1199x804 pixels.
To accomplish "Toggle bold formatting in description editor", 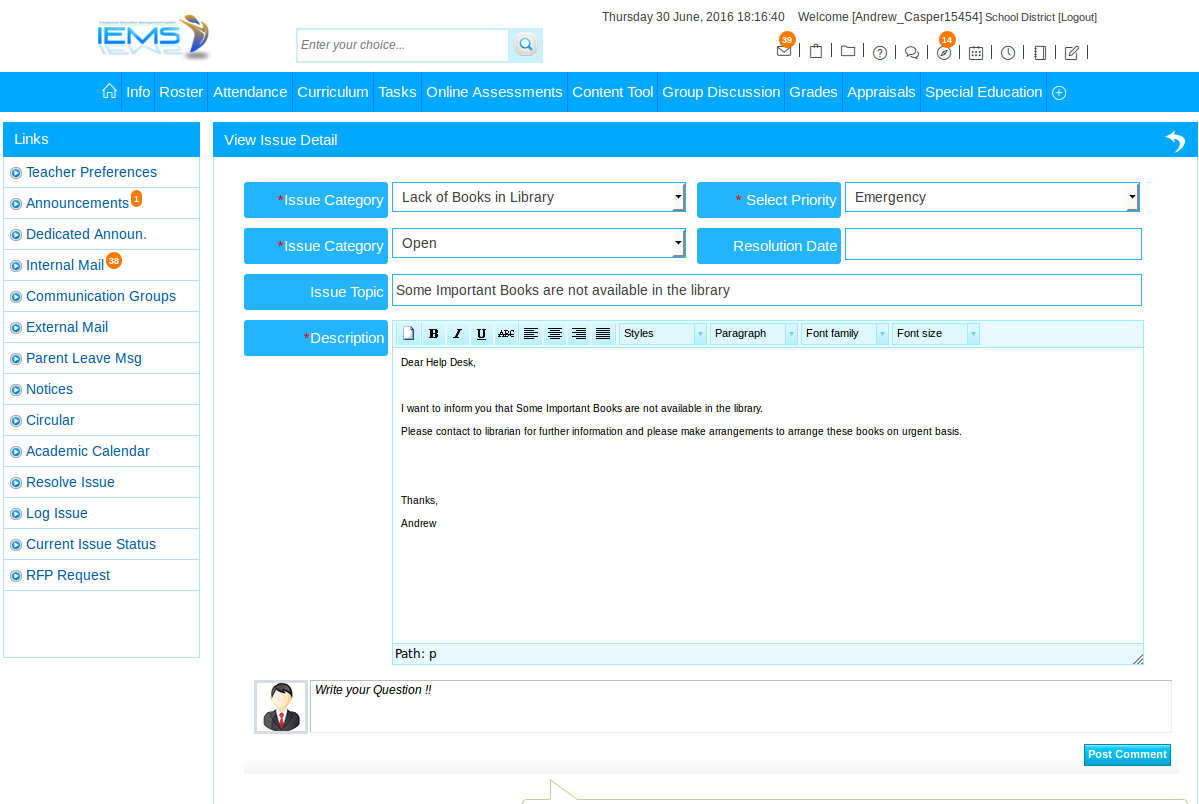I will 433,334.
